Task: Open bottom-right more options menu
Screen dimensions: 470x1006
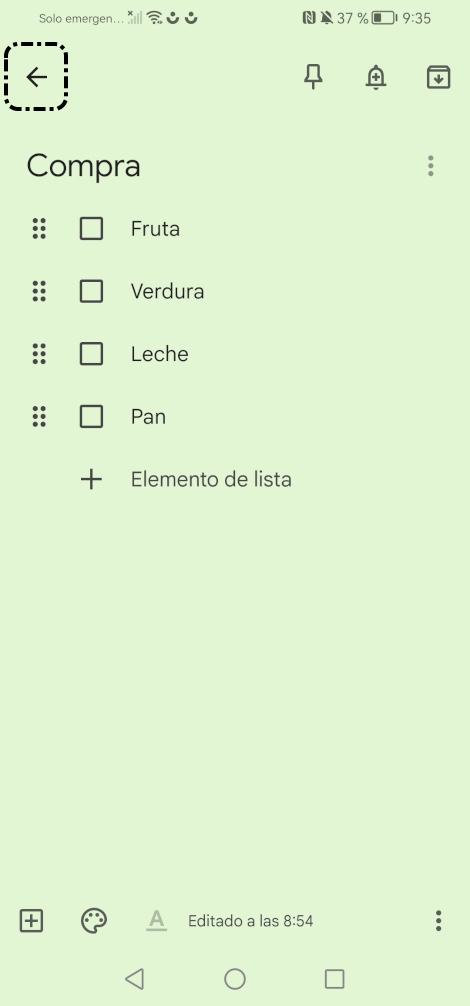Action: tap(439, 921)
